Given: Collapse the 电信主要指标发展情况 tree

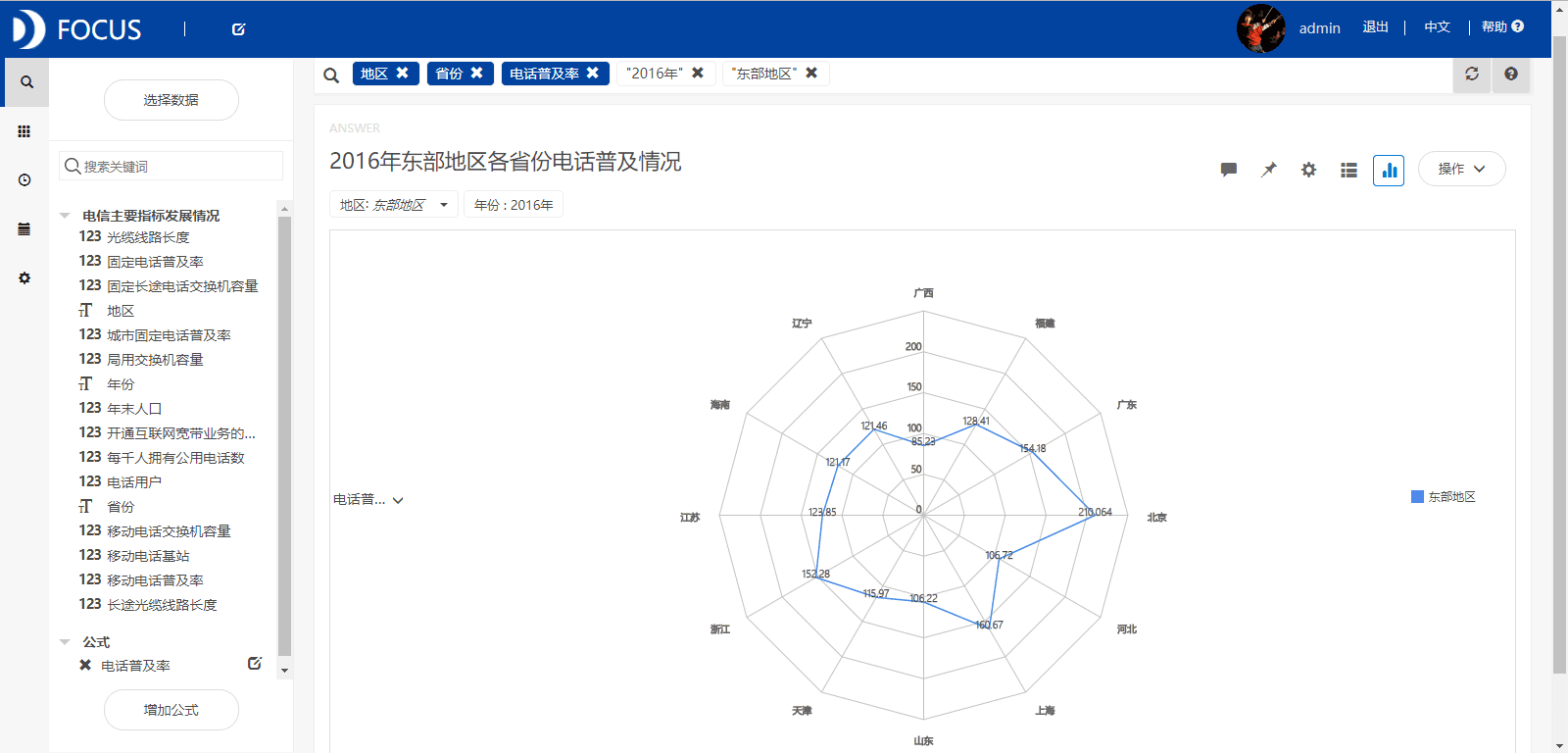Looking at the screenshot, I should [x=65, y=216].
